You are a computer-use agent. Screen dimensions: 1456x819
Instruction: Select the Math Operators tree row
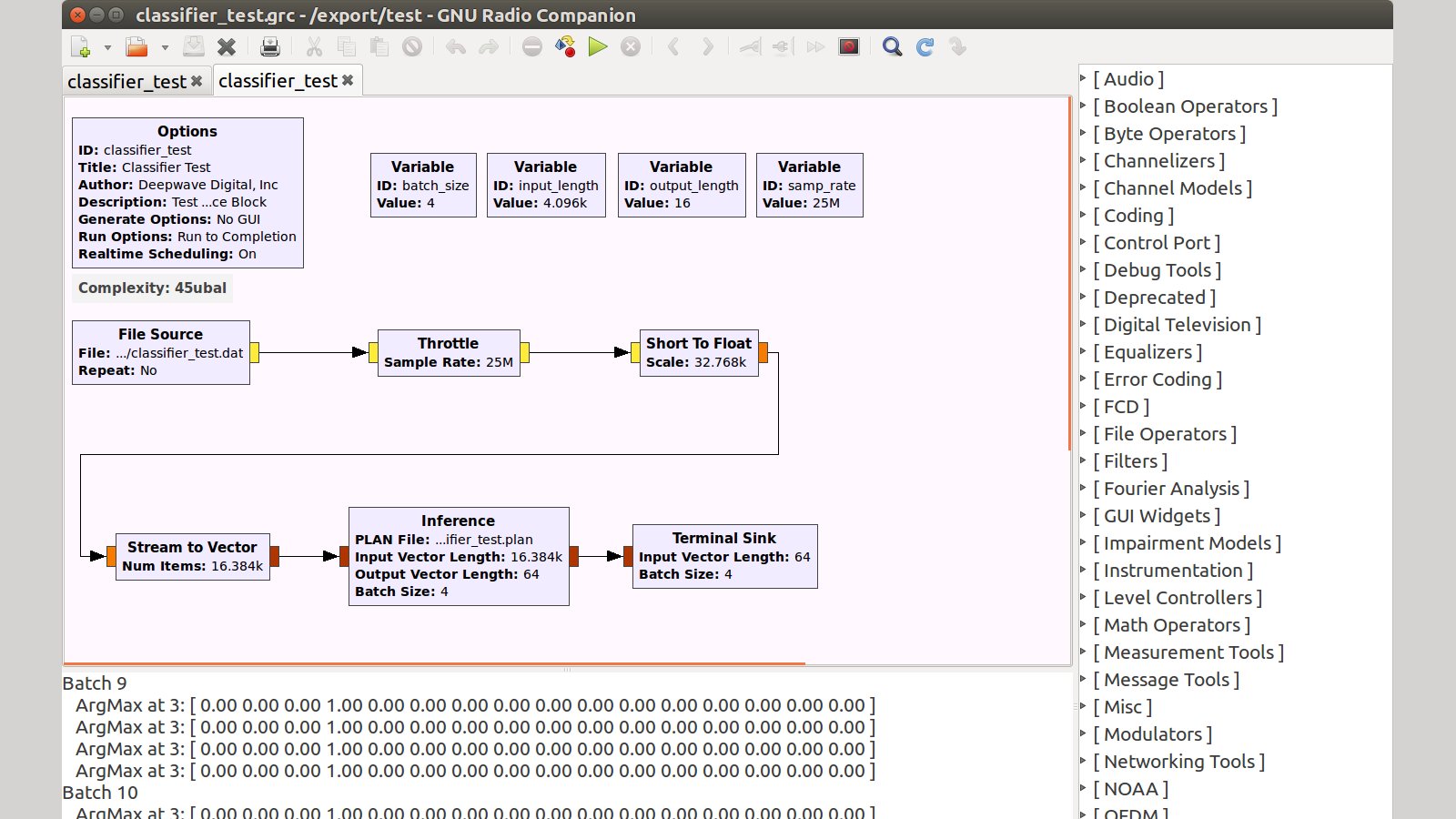(x=1235, y=625)
